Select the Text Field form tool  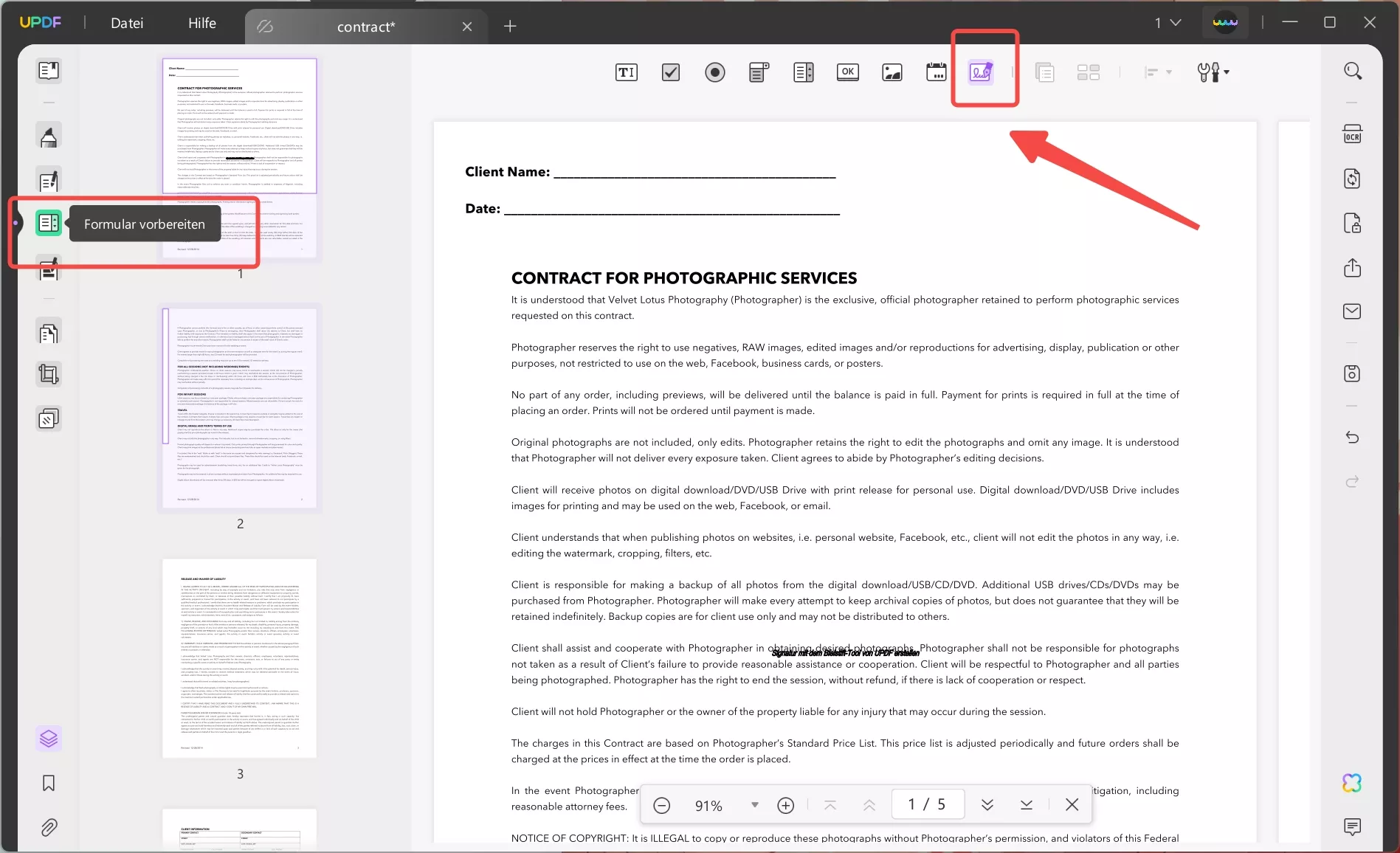[627, 72]
